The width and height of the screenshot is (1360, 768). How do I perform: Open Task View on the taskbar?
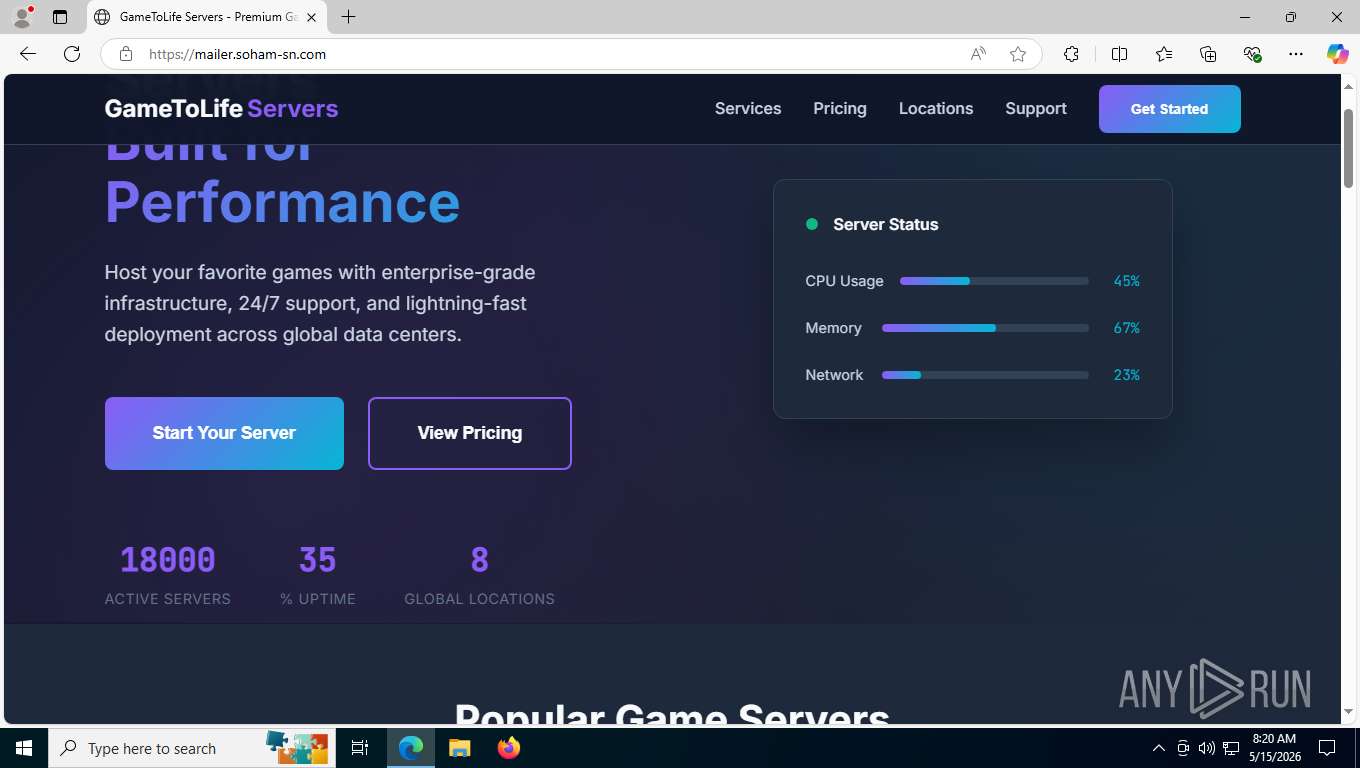[x=360, y=748]
